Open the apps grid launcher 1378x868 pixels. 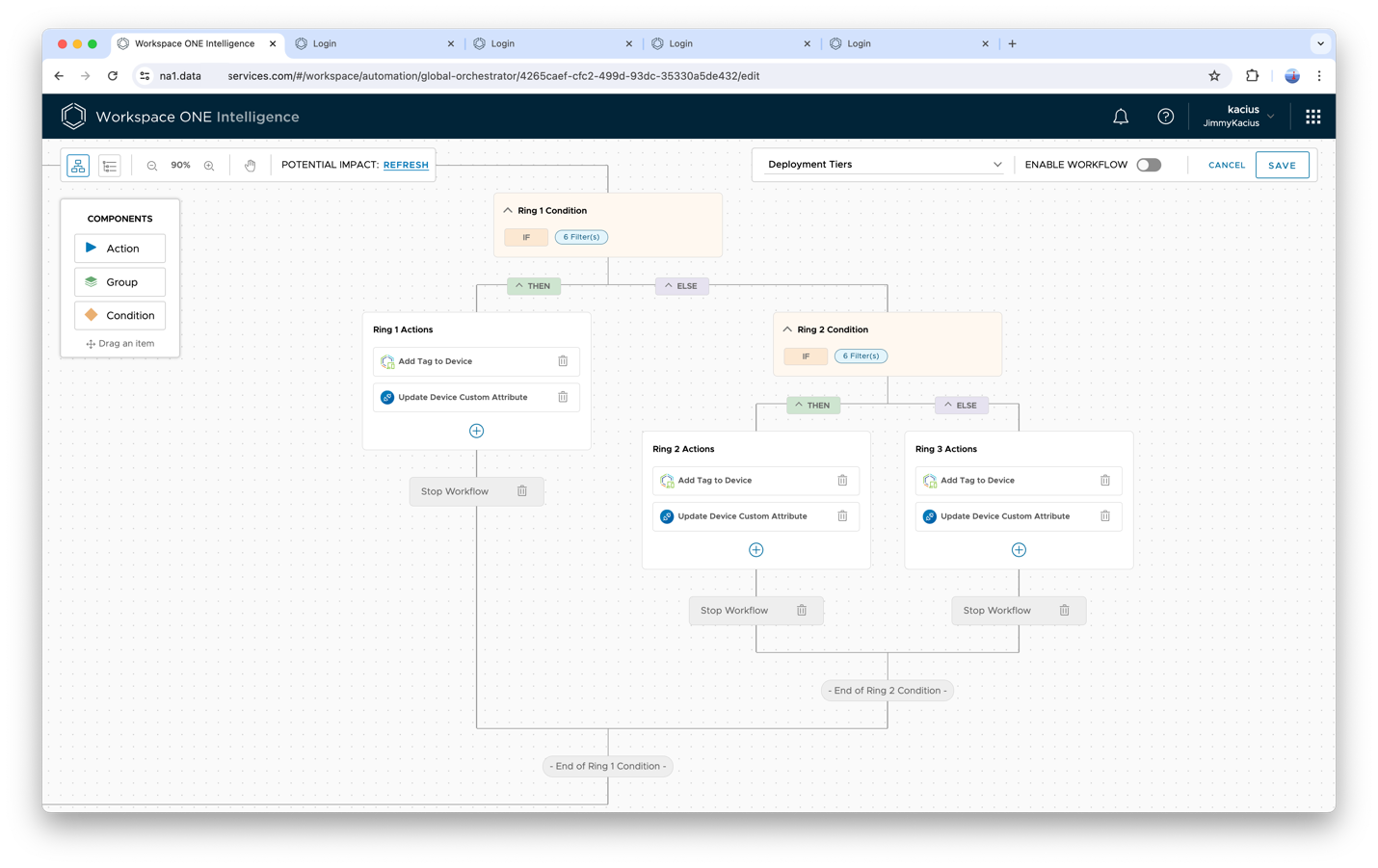coord(1312,117)
